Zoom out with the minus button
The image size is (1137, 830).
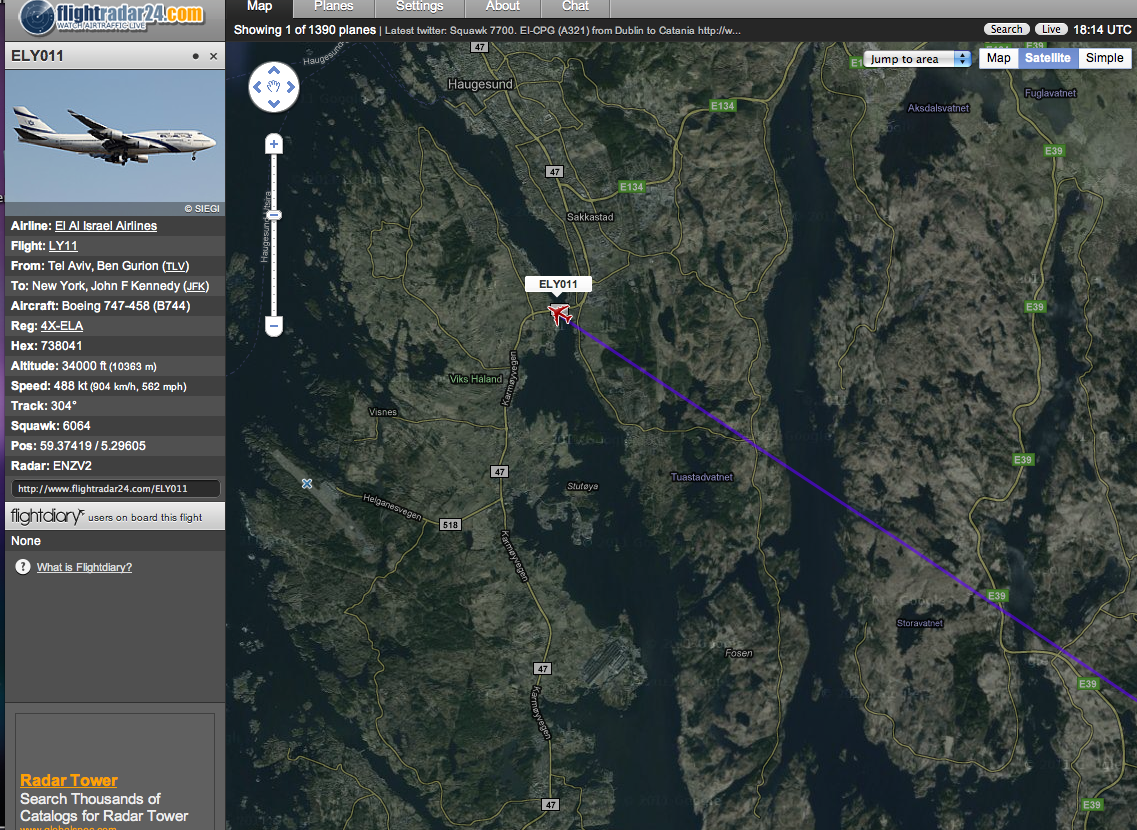click(x=273, y=326)
